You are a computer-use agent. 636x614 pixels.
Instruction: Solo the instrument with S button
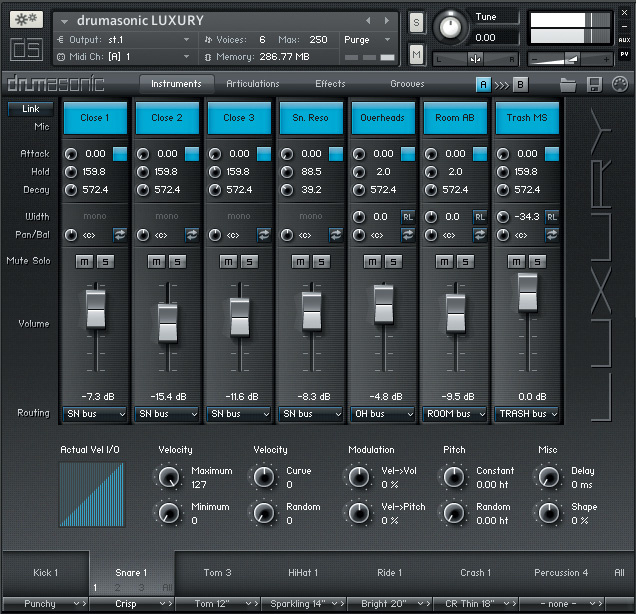tap(416, 22)
